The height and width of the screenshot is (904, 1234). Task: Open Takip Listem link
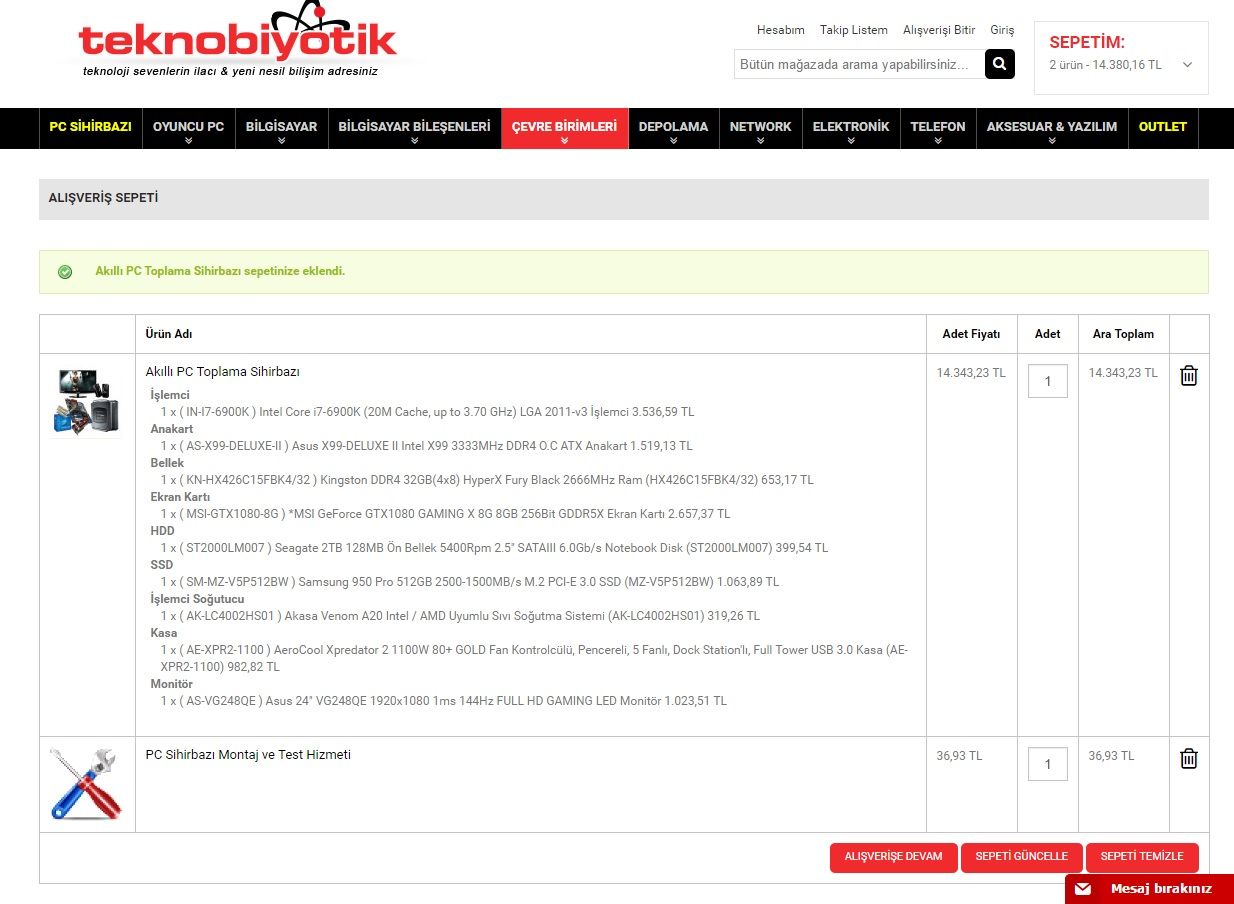853,30
